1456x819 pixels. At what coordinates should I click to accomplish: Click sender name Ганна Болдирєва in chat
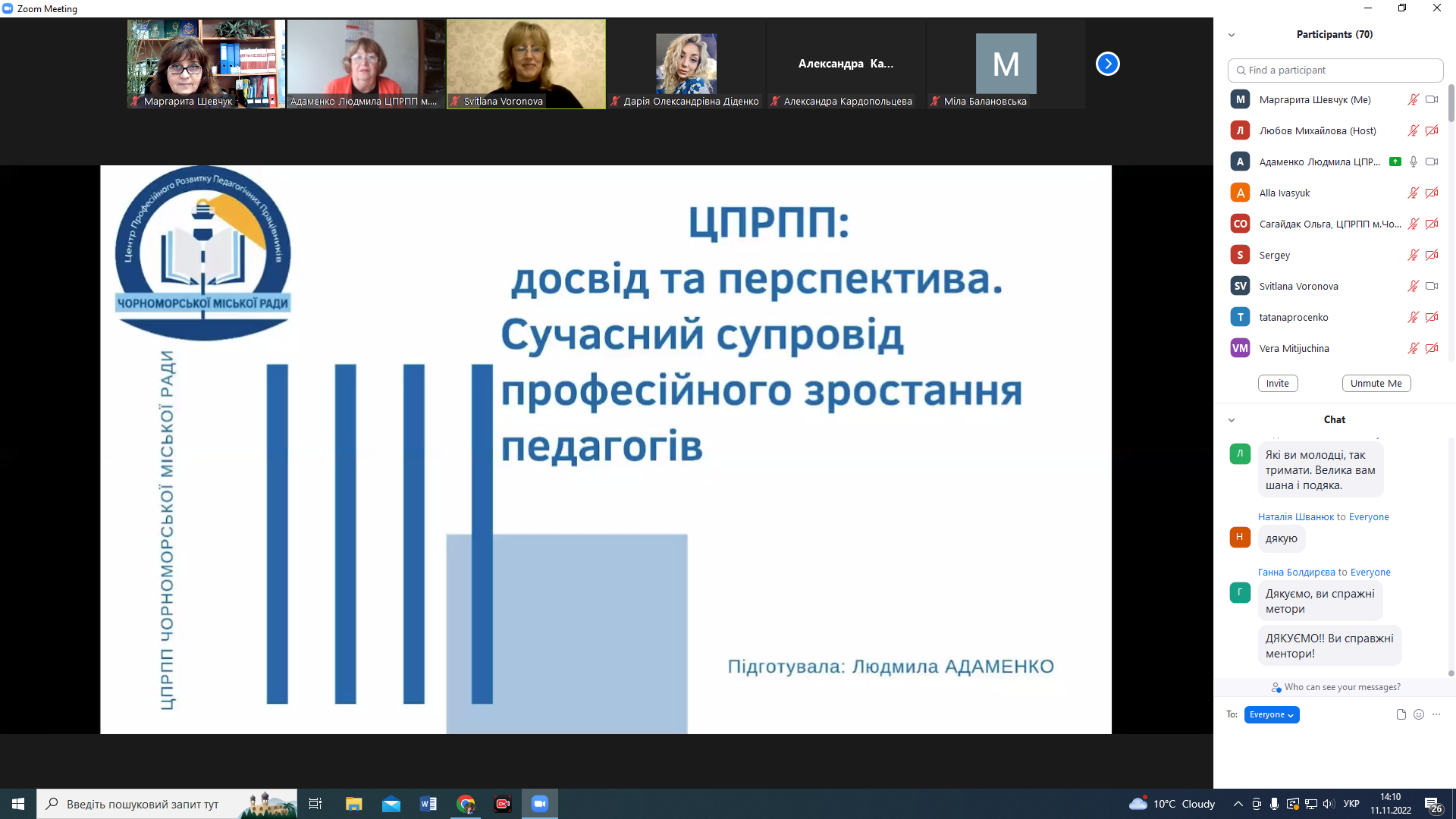tap(1297, 572)
